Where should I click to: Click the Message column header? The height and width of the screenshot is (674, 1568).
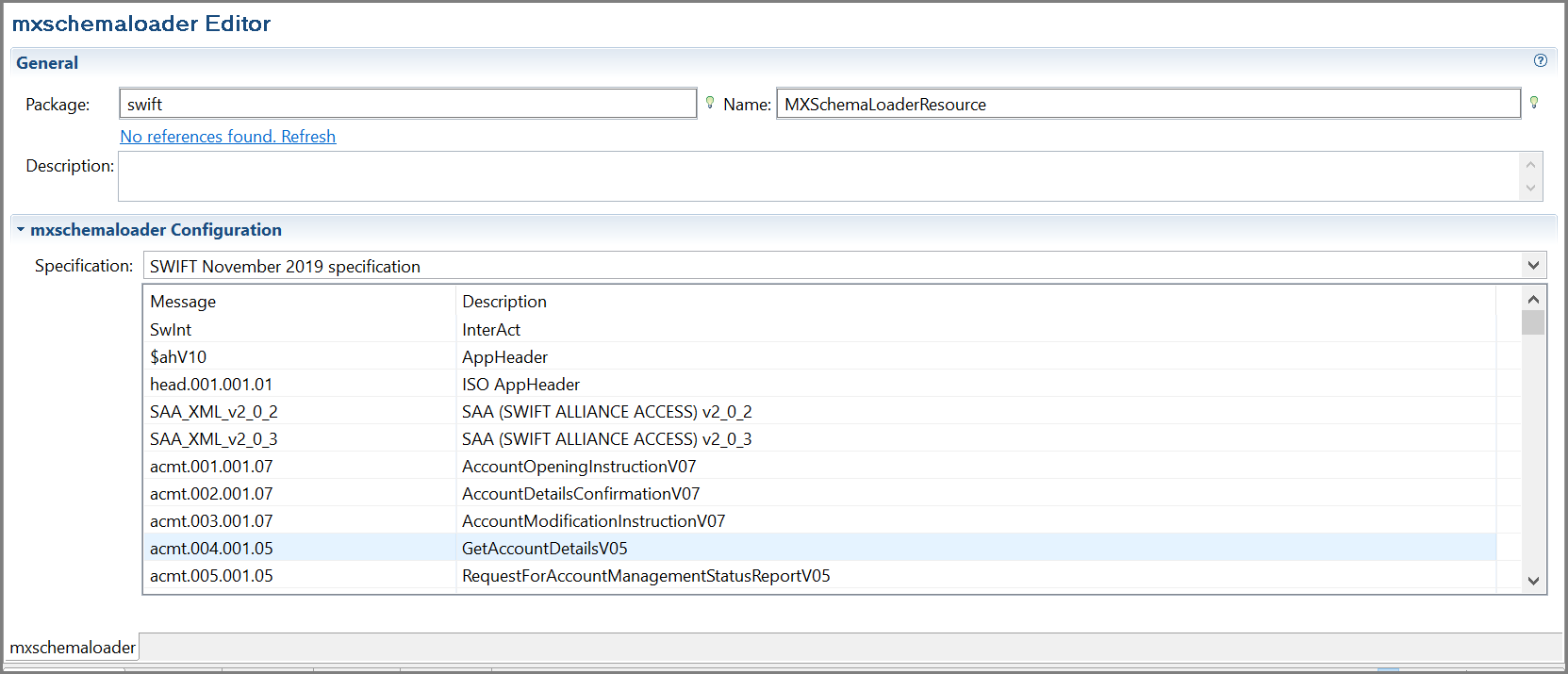tap(300, 302)
